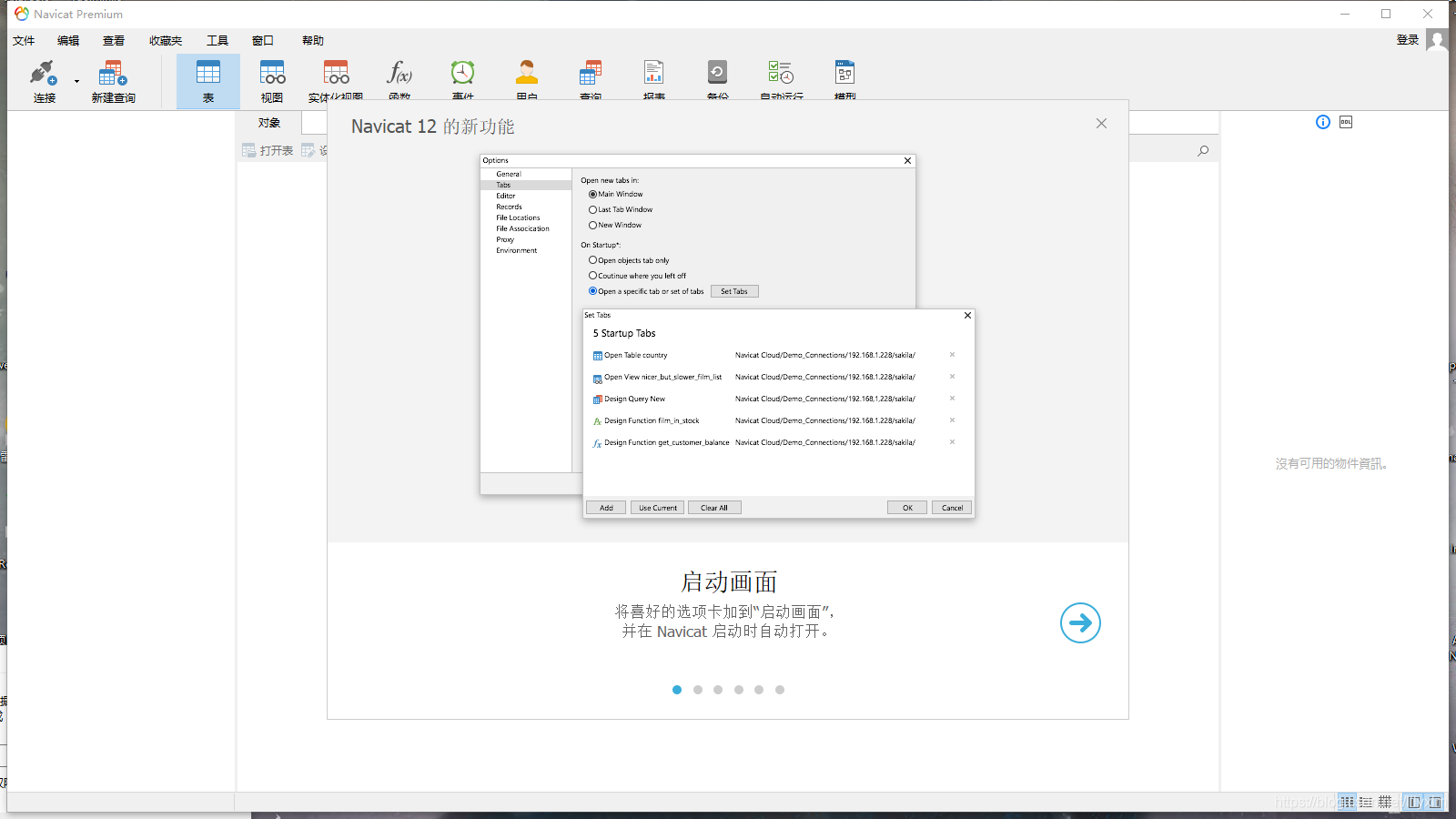Click the 启动画面 heading text

click(729, 581)
